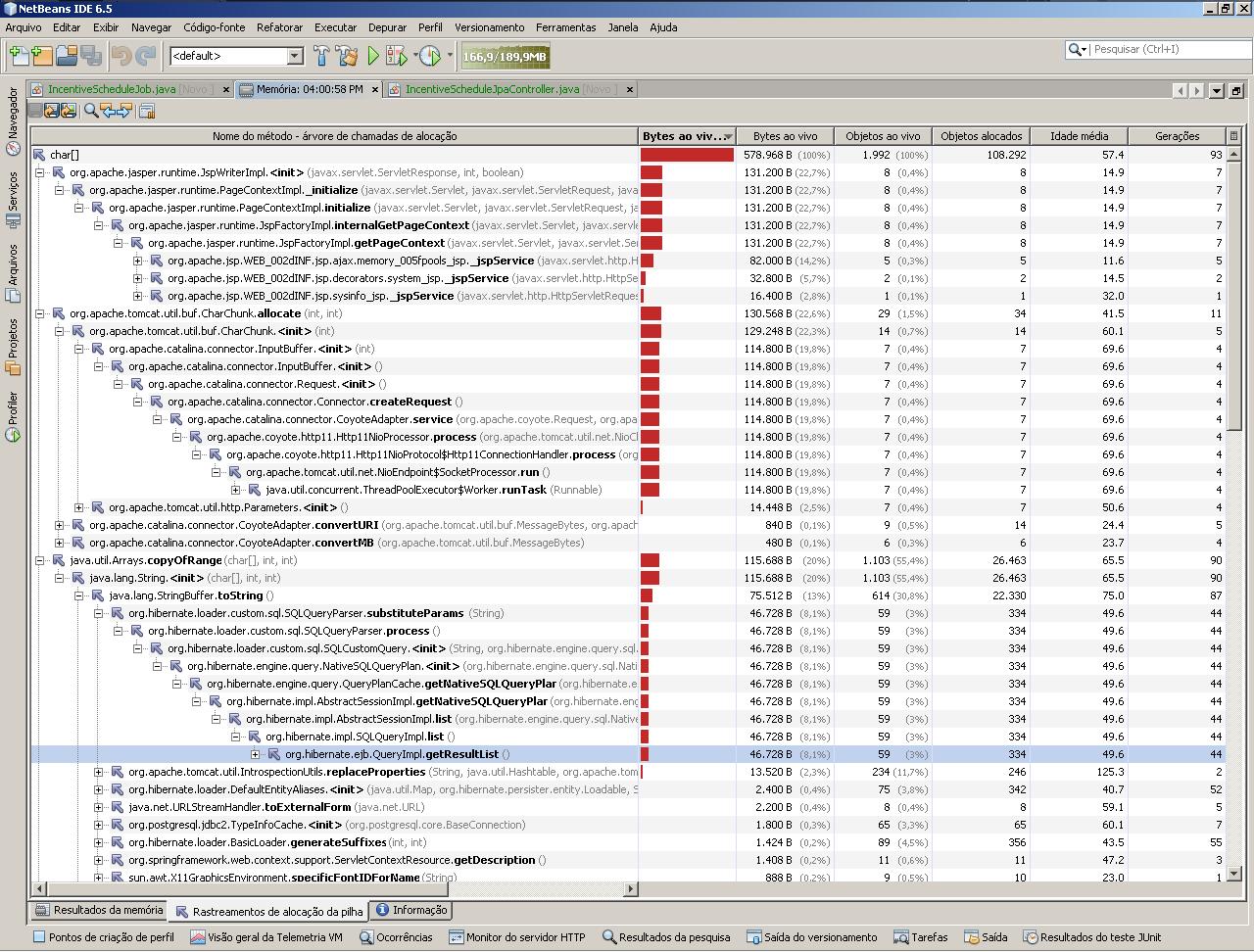The width and height of the screenshot is (1254, 952).
Task: Click the Profile Main Project clock icon
Action: [x=429, y=56]
